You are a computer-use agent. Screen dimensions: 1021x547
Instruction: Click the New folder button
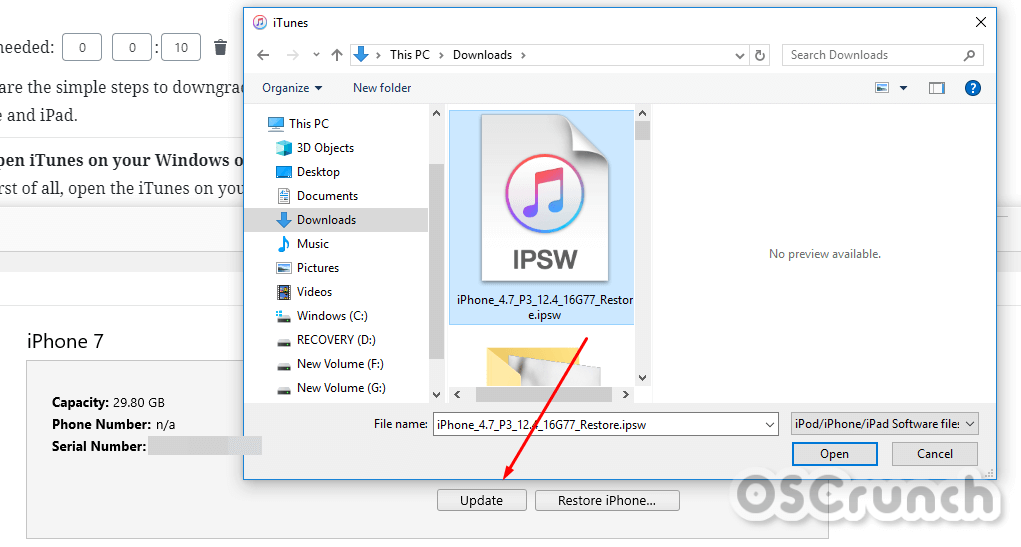pyautogui.click(x=382, y=88)
